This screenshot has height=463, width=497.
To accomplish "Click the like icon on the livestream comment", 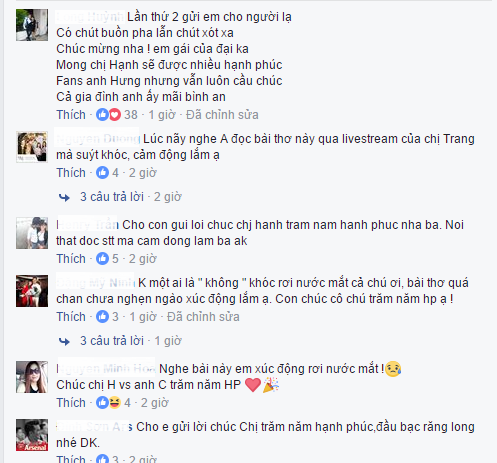I will tap(102, 173).
